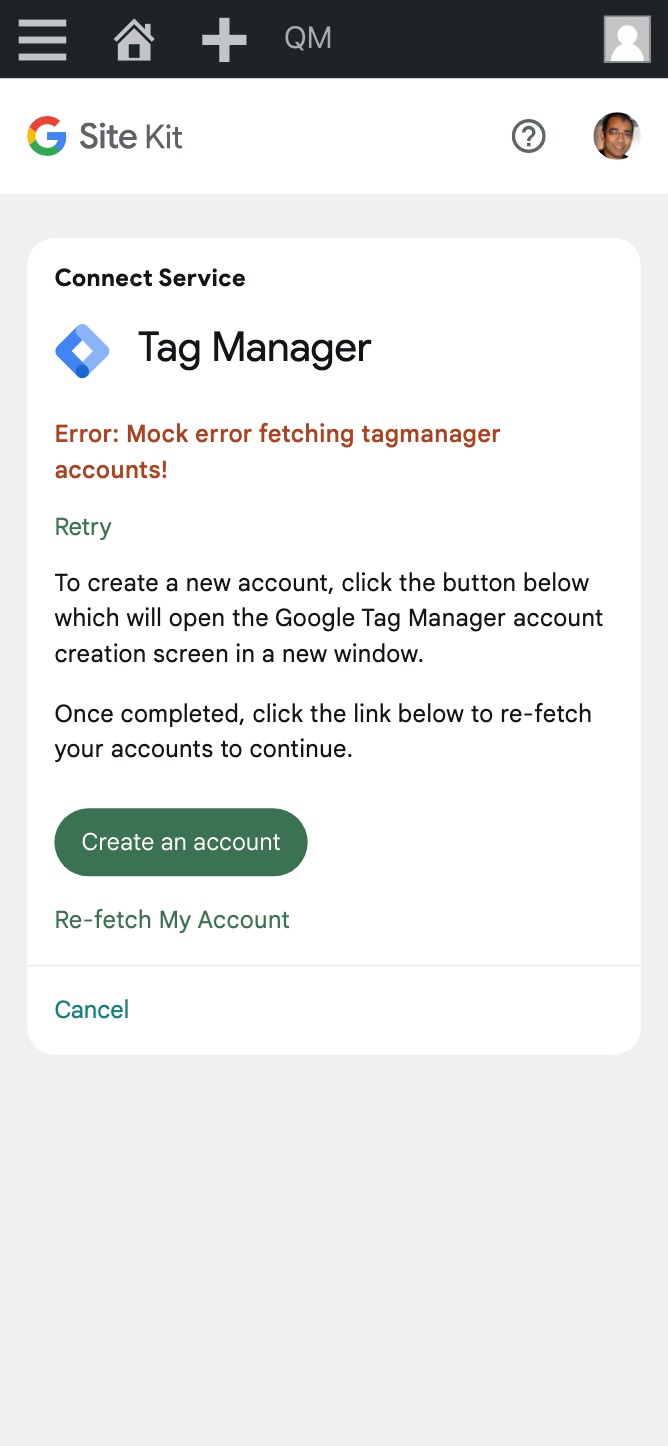The height and width of the screenshot is (1446, 668).
Task: Click the Site Kit header text
Action: point(129,135)
